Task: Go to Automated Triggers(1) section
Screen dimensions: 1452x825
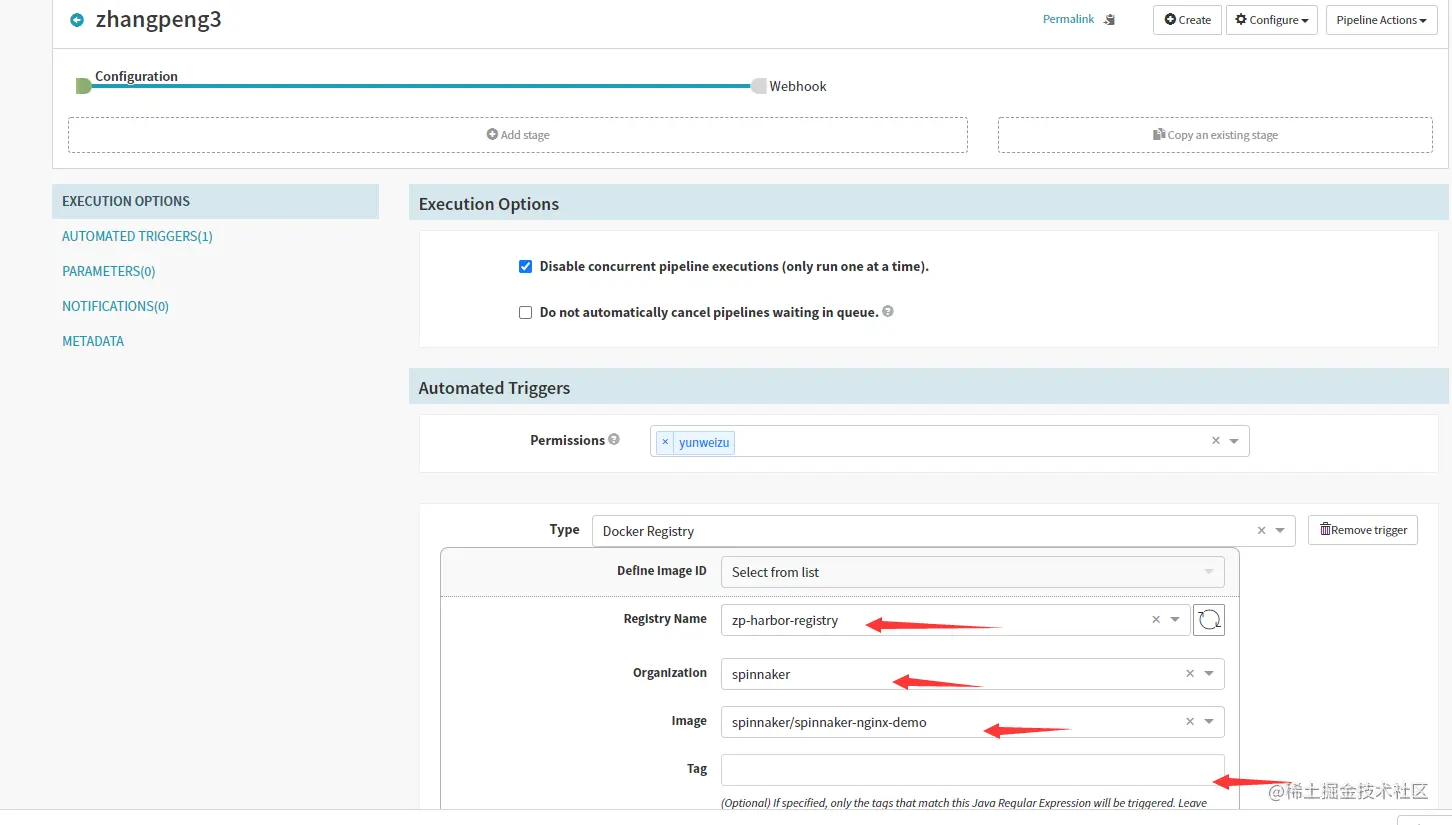Action: pos(137,236)
